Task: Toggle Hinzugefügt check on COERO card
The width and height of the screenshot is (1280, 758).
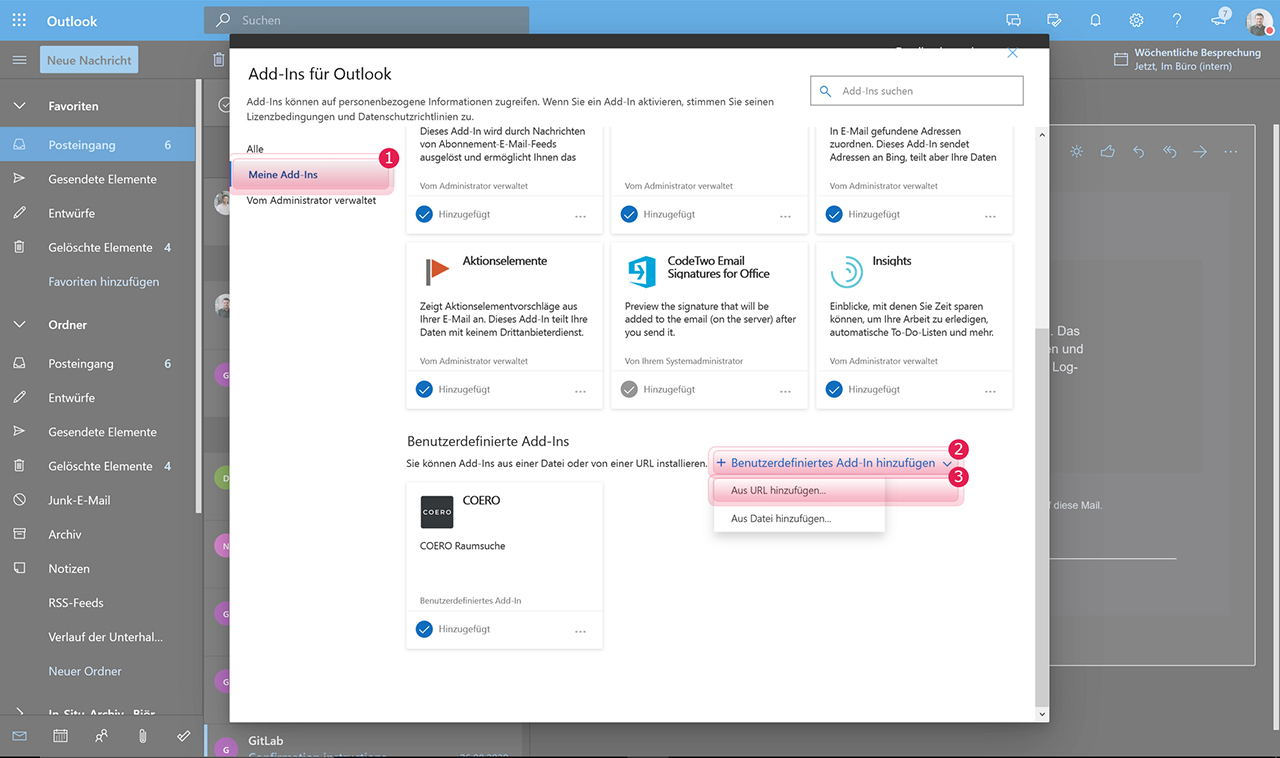Action: point(423,629)
